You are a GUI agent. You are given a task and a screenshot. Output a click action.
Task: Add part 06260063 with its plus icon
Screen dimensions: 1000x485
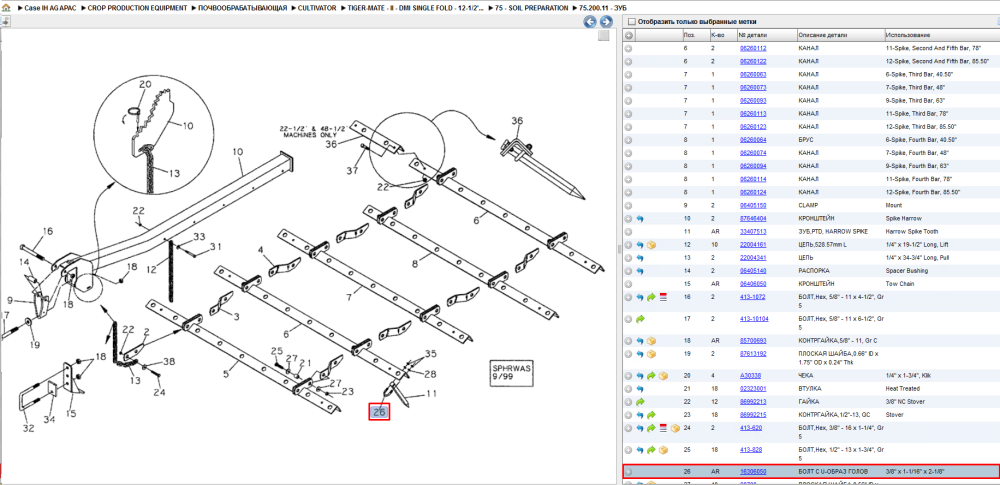[628, 74]
